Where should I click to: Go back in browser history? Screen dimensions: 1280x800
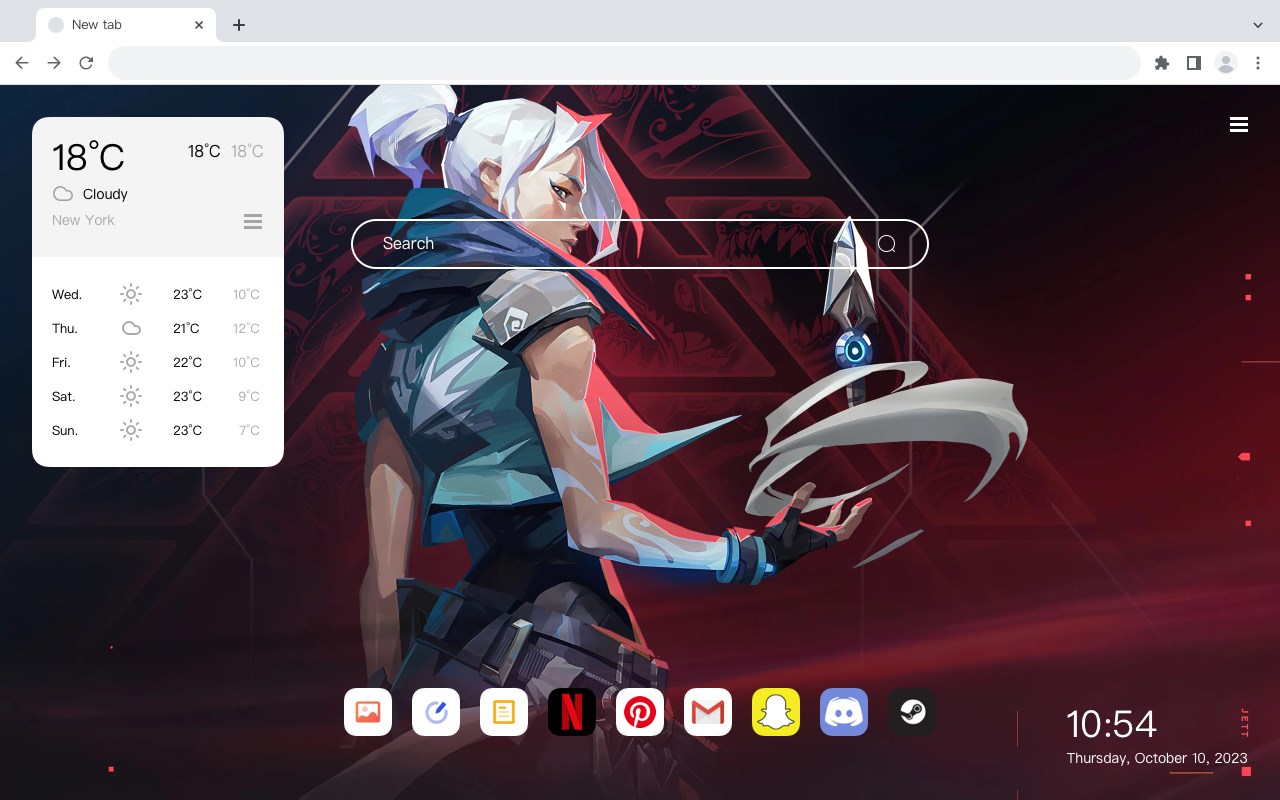[x=22, y=63]
